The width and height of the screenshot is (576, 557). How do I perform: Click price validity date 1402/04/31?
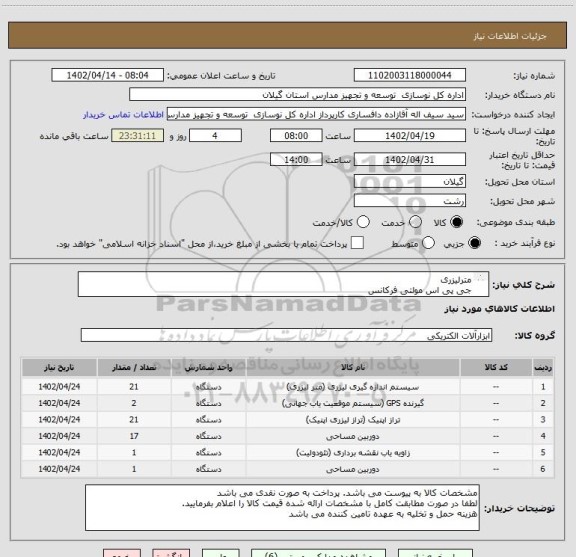pos(410,159)
